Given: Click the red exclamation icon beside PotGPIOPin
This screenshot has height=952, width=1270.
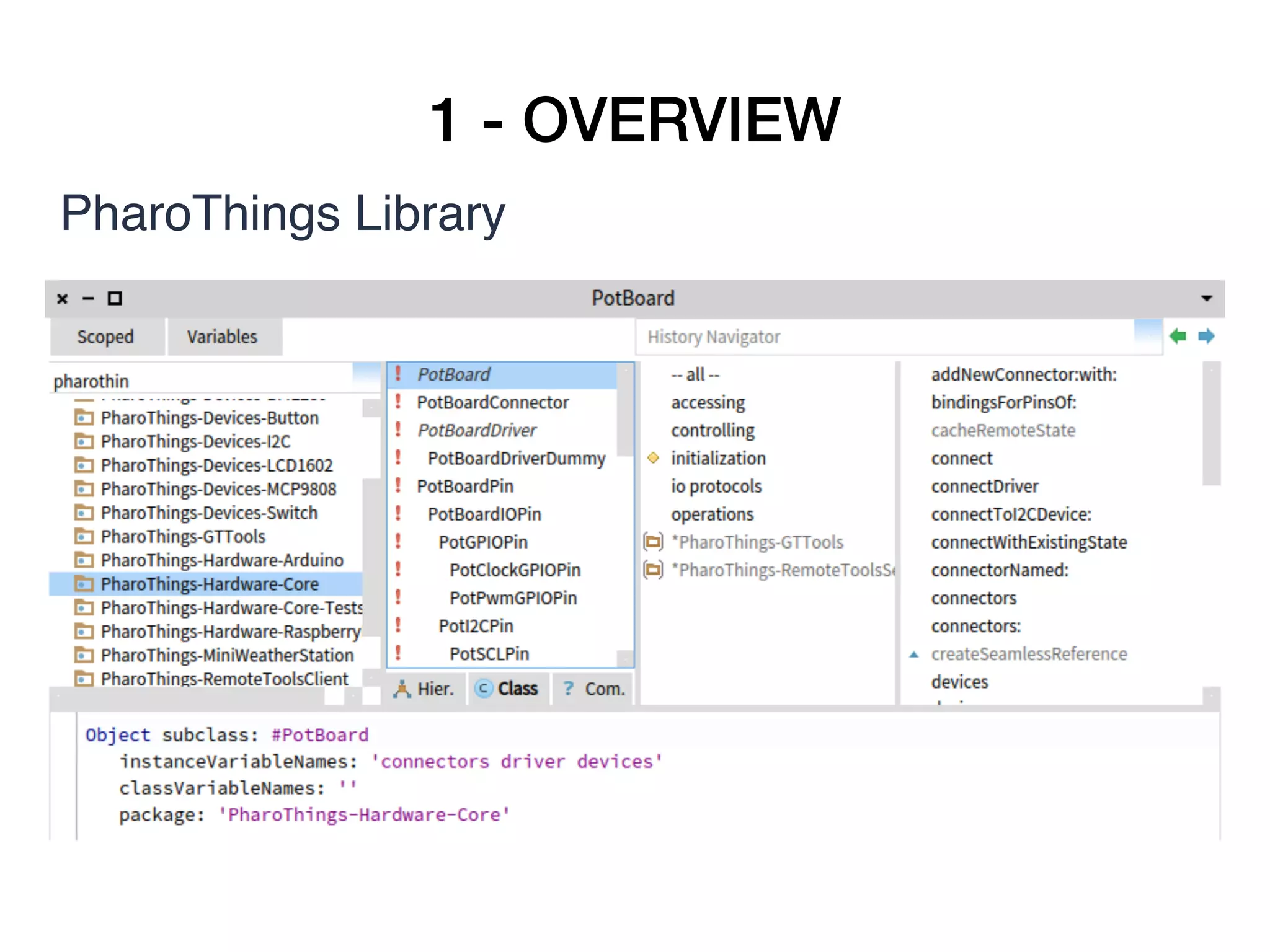Looking at the screenshot, I should (398, 541).
